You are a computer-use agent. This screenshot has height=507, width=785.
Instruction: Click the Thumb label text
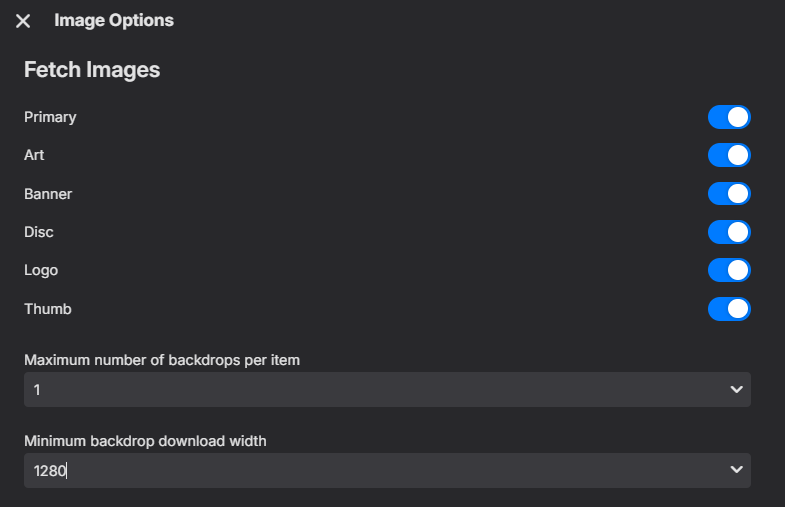click(x=48, y=309)
